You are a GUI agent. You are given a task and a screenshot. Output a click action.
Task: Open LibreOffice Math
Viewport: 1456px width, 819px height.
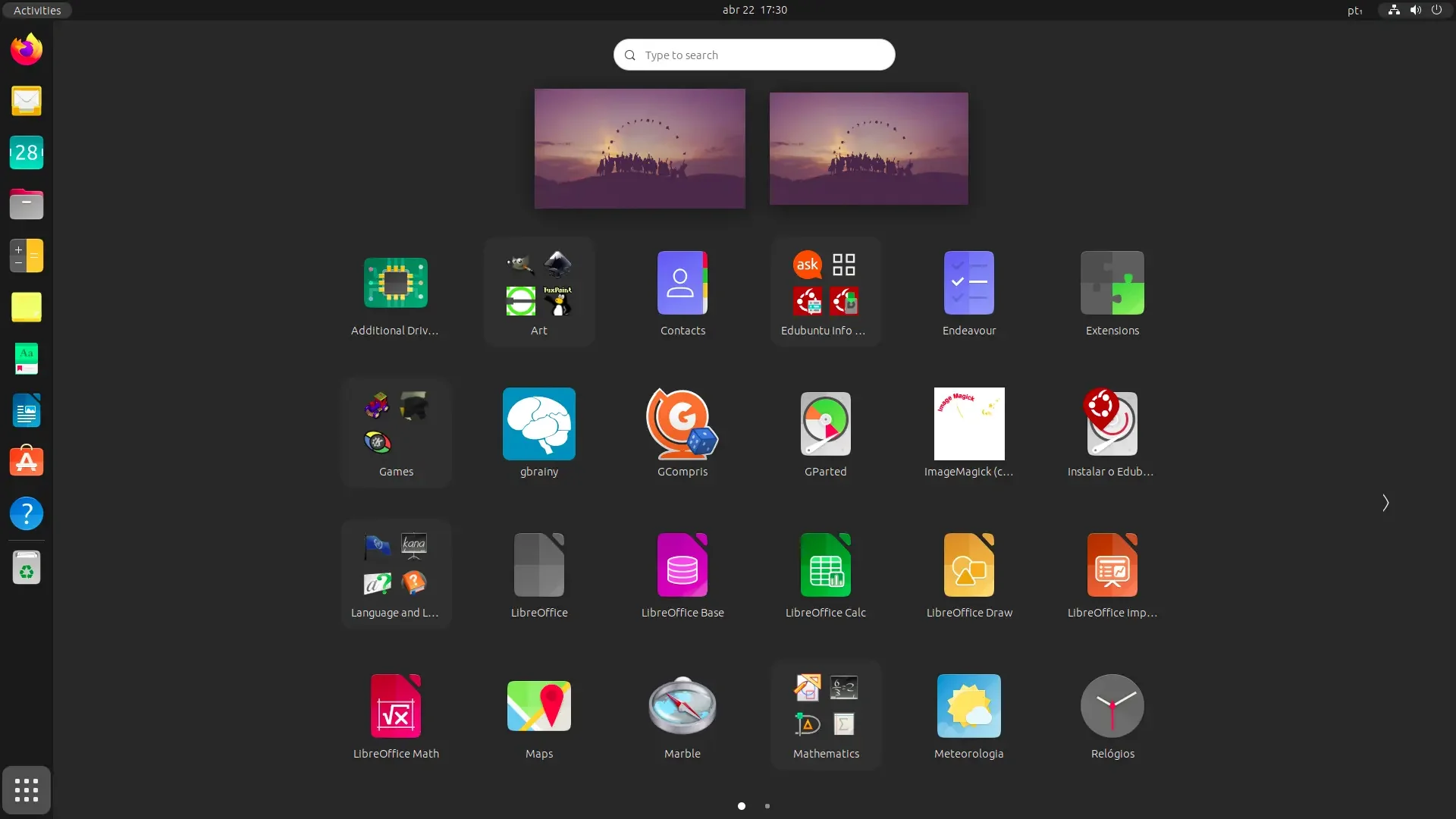pos(395,716)
